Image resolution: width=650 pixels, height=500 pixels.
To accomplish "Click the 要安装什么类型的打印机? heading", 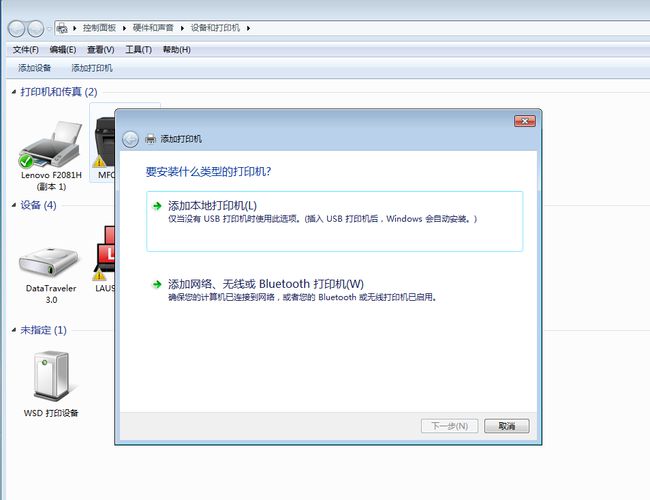I will tap(208, 171).
